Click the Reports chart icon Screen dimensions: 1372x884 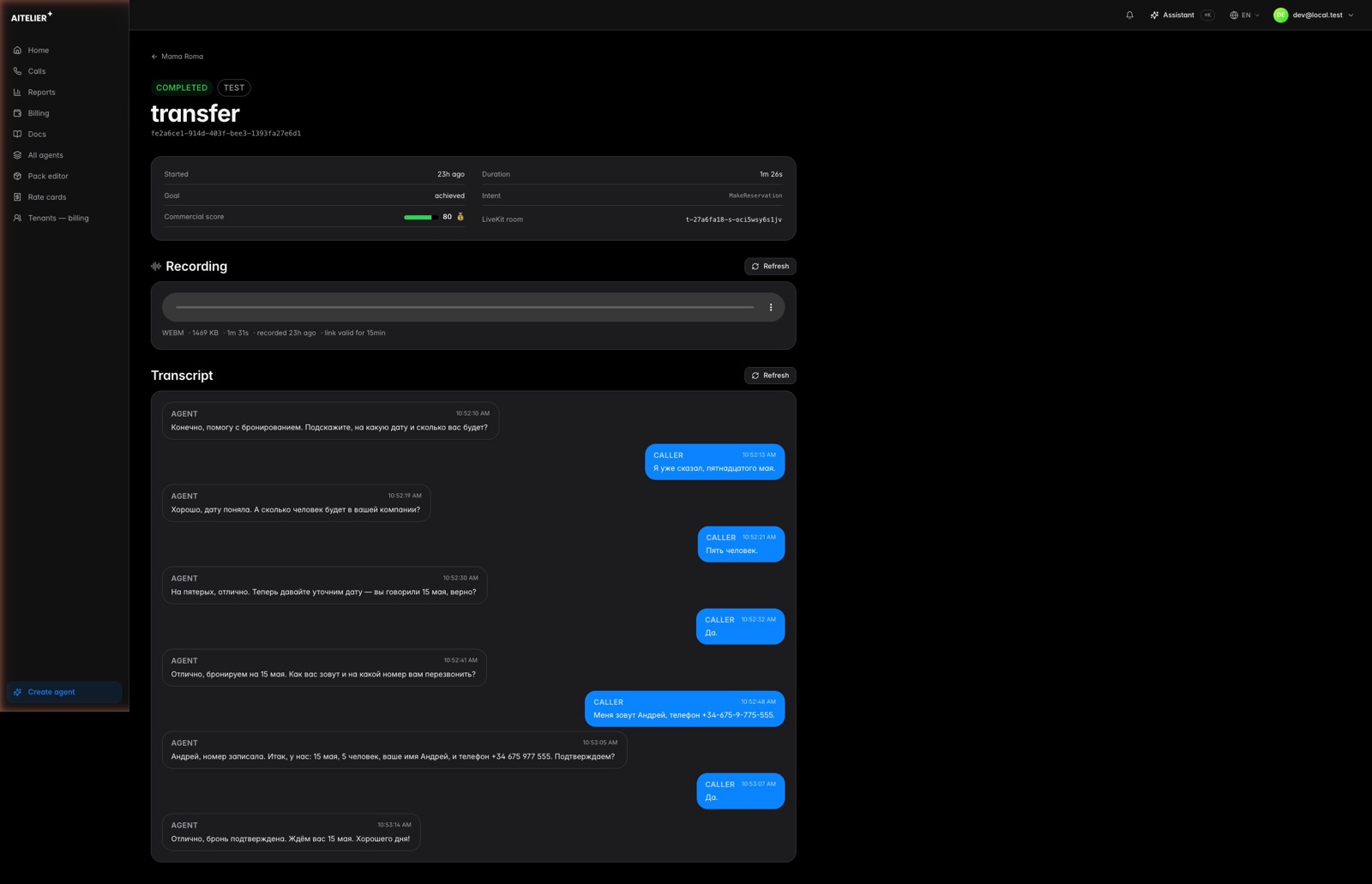[x=17, y=92]
